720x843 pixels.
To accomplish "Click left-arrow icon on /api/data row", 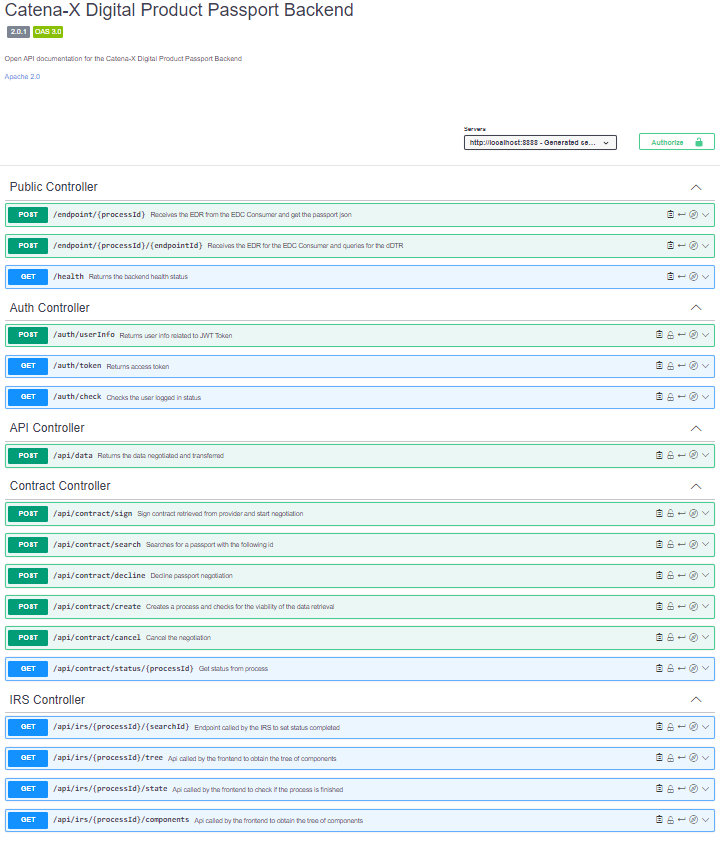I will 681,455.
